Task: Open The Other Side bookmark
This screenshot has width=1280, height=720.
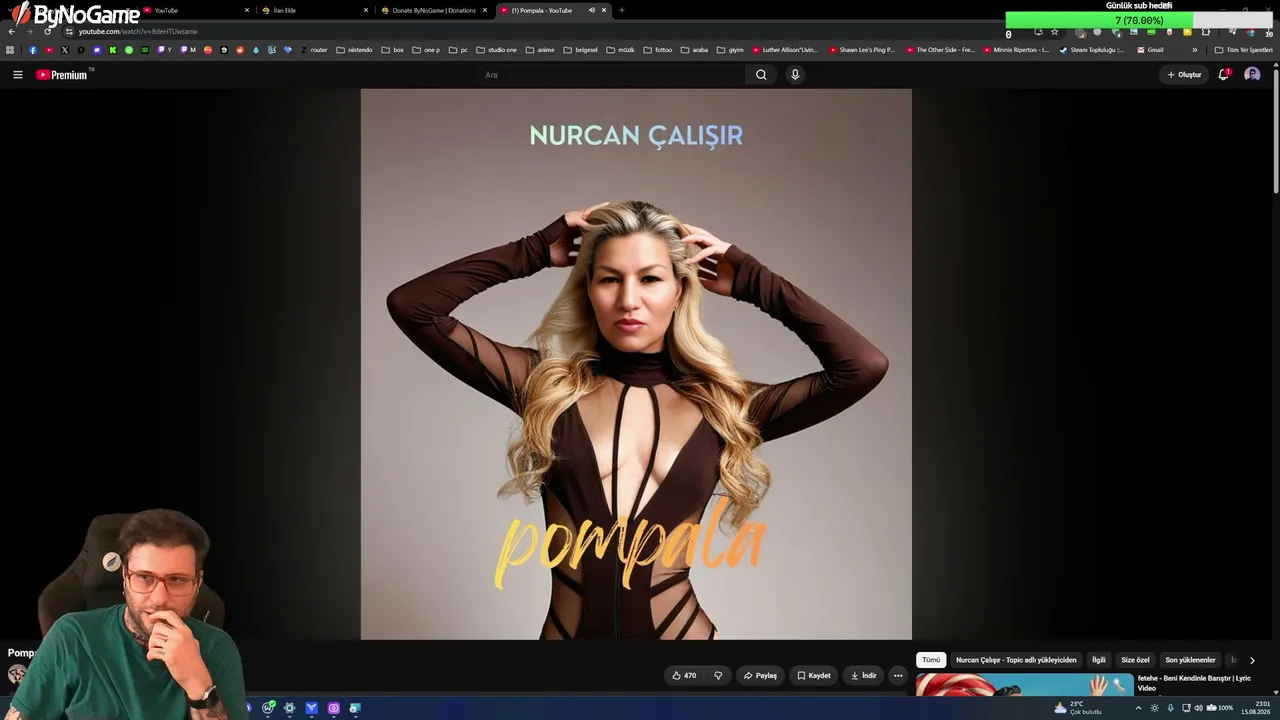Action: point(939,50)
